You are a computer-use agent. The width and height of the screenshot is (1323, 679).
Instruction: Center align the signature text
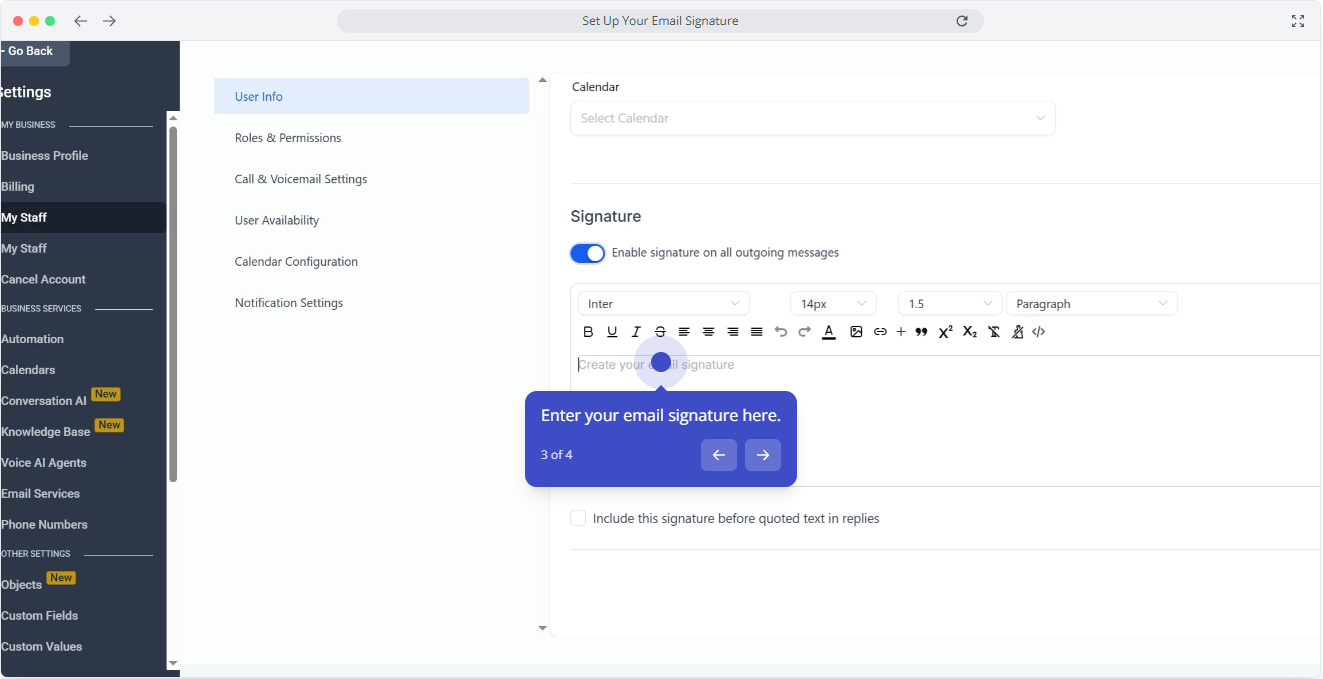pos(708,332)
